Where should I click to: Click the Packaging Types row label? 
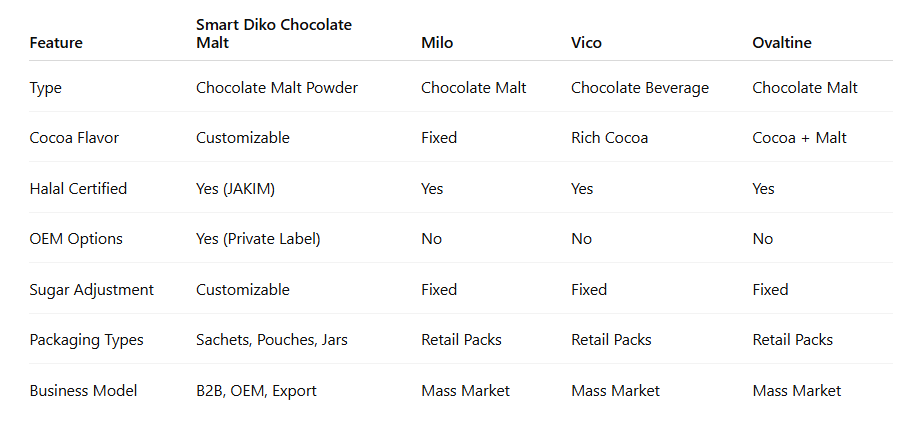pyautogui.click(x=86, y=340)
